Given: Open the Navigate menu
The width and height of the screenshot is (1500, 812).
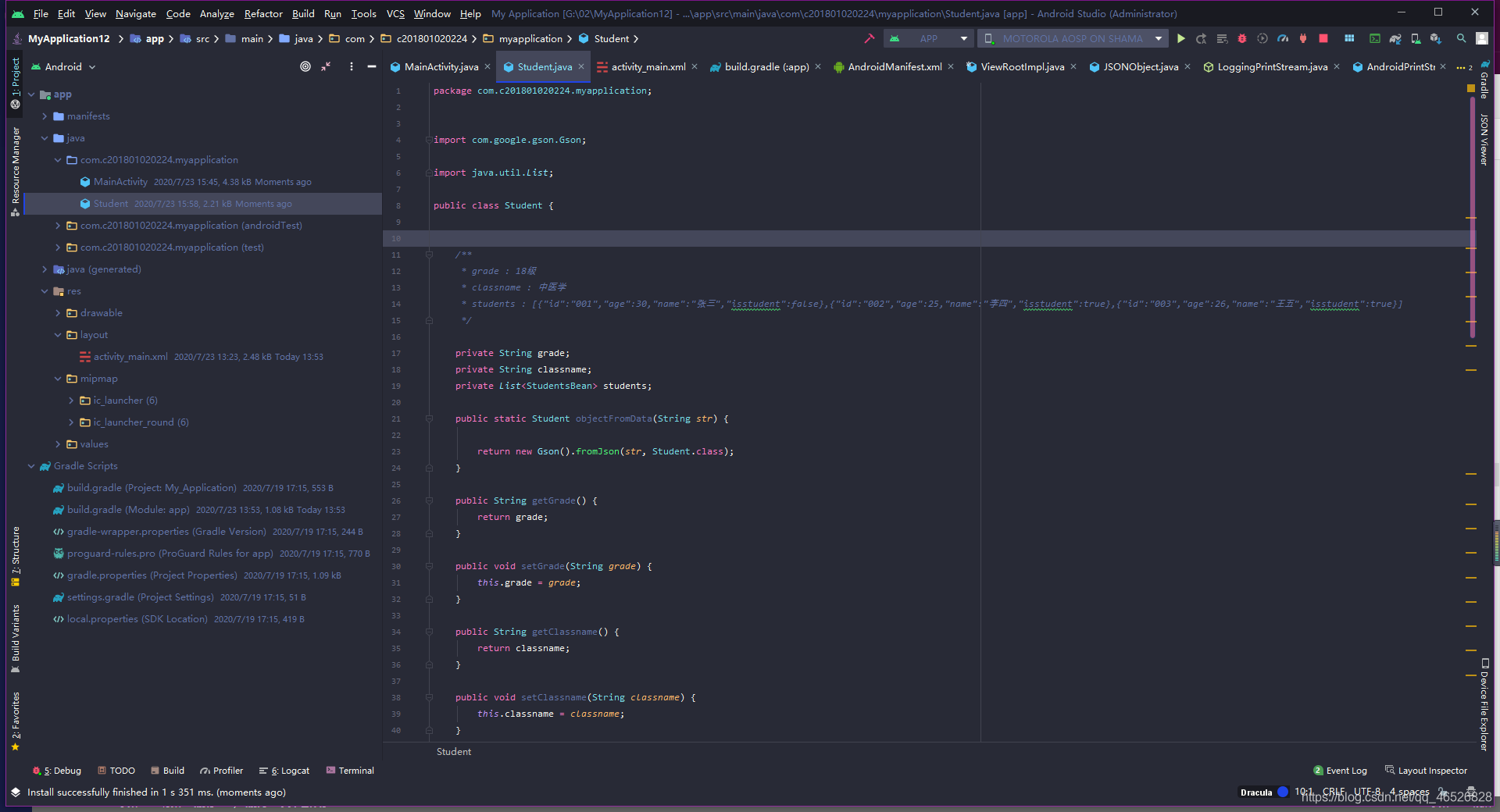Looking at the screenshot, I should tap(136, 13).
